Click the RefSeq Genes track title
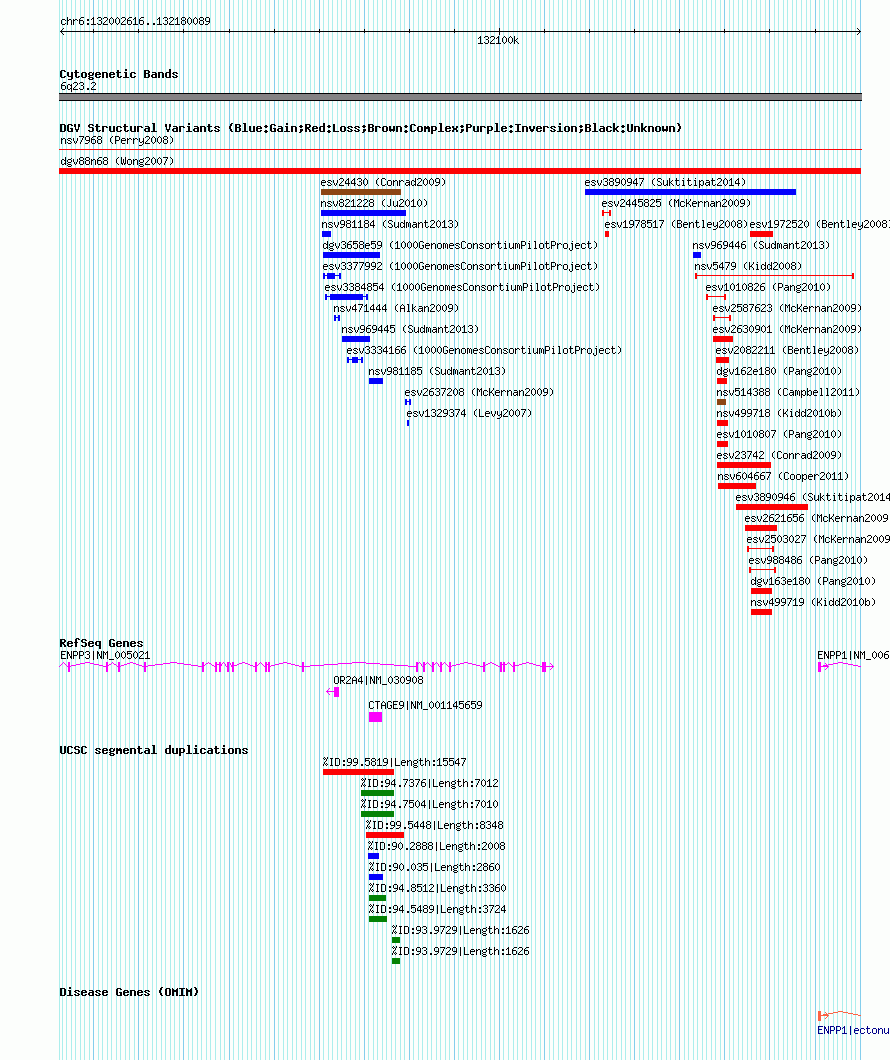The image size is (890, 1060). (x=101, y=644)
